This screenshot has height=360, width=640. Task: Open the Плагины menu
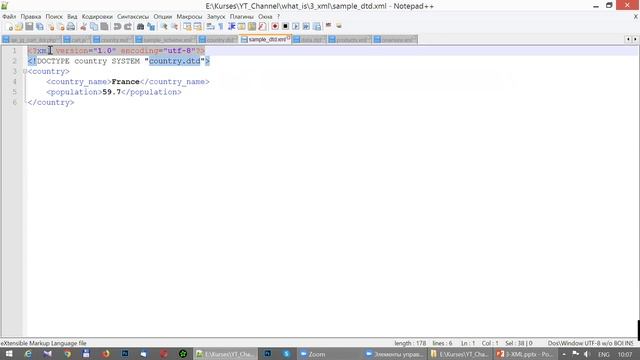[x=242, y=17]
